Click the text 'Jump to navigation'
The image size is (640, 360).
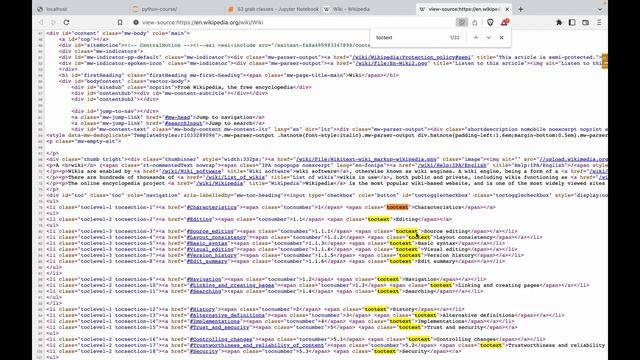[224, 117]
